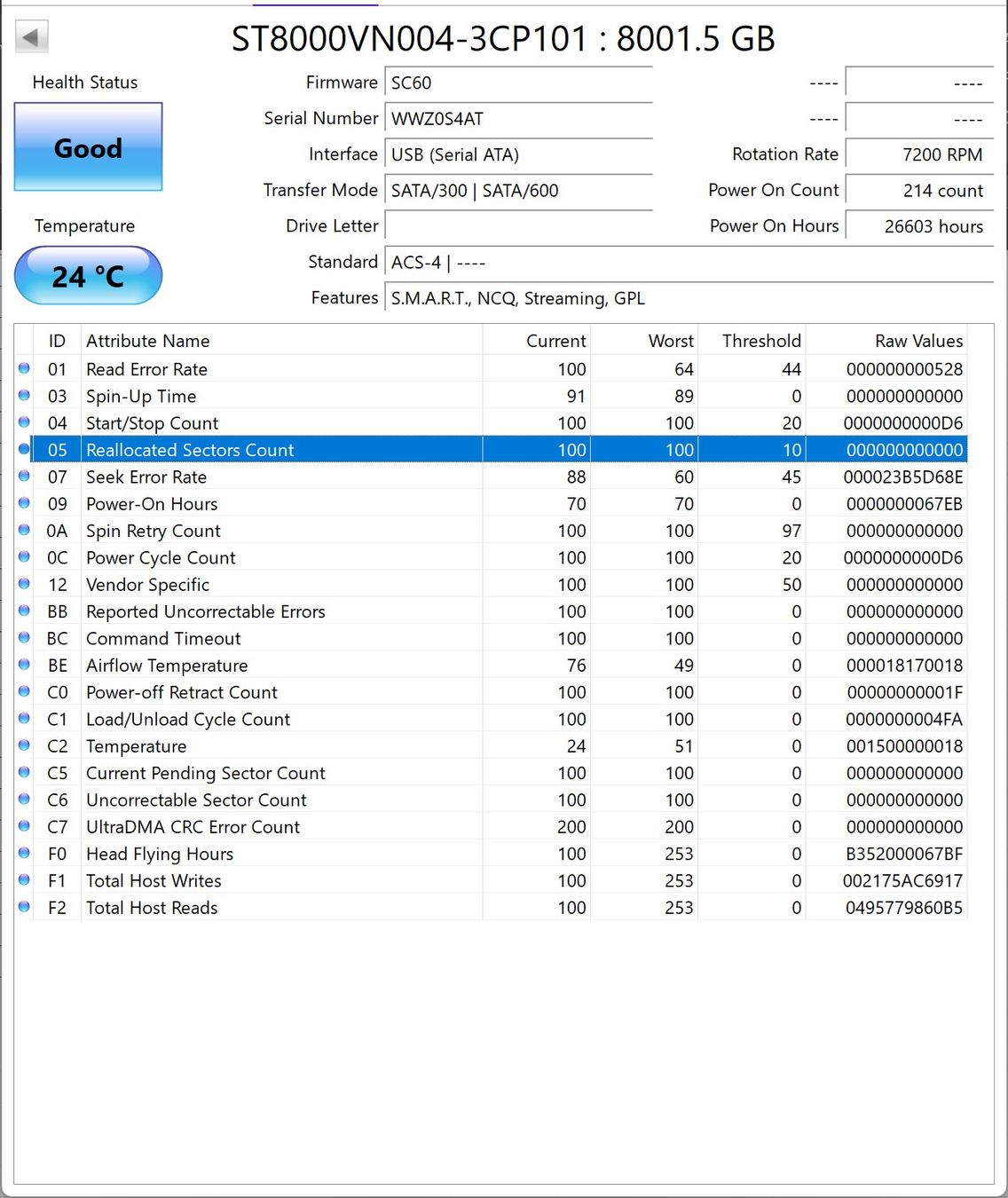Click the blue status dot for Read Error Rate
Viewport: 1008px width, 1198px height.
(24, 368)
